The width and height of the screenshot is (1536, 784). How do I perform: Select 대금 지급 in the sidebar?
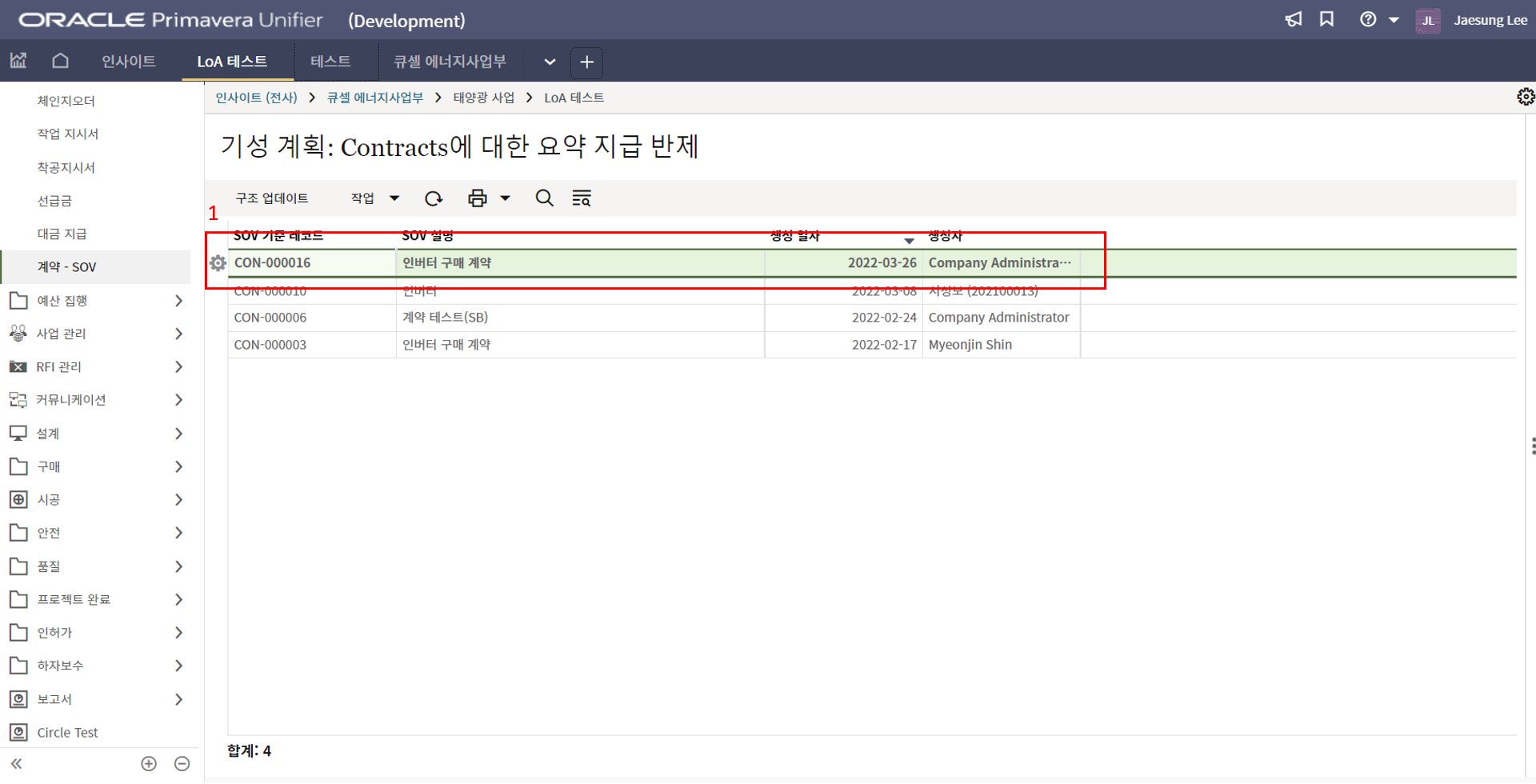tap(62, 234)
